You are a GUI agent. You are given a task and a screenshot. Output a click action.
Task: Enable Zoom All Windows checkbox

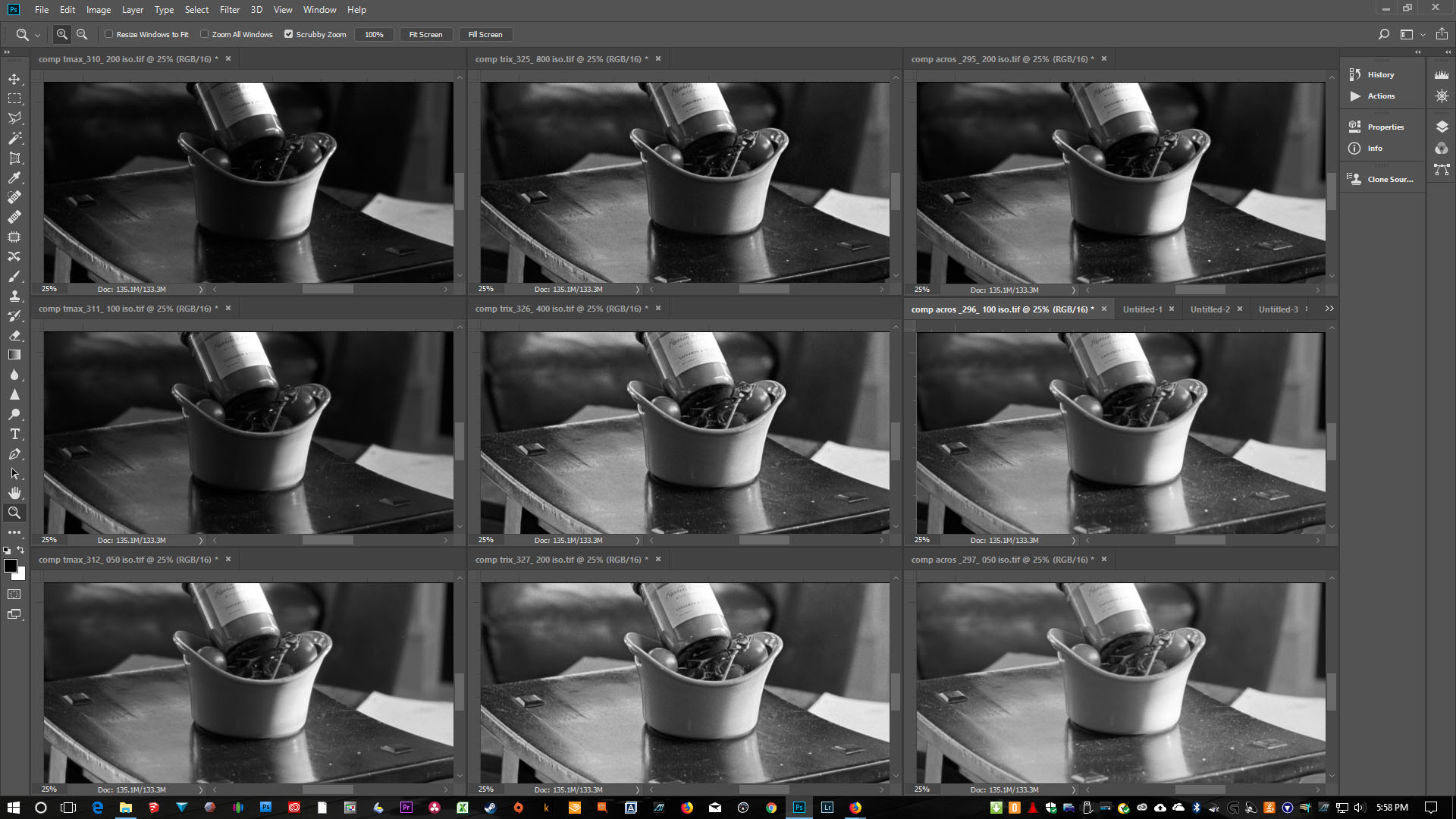pyautogui.click(x=205, y=34)
